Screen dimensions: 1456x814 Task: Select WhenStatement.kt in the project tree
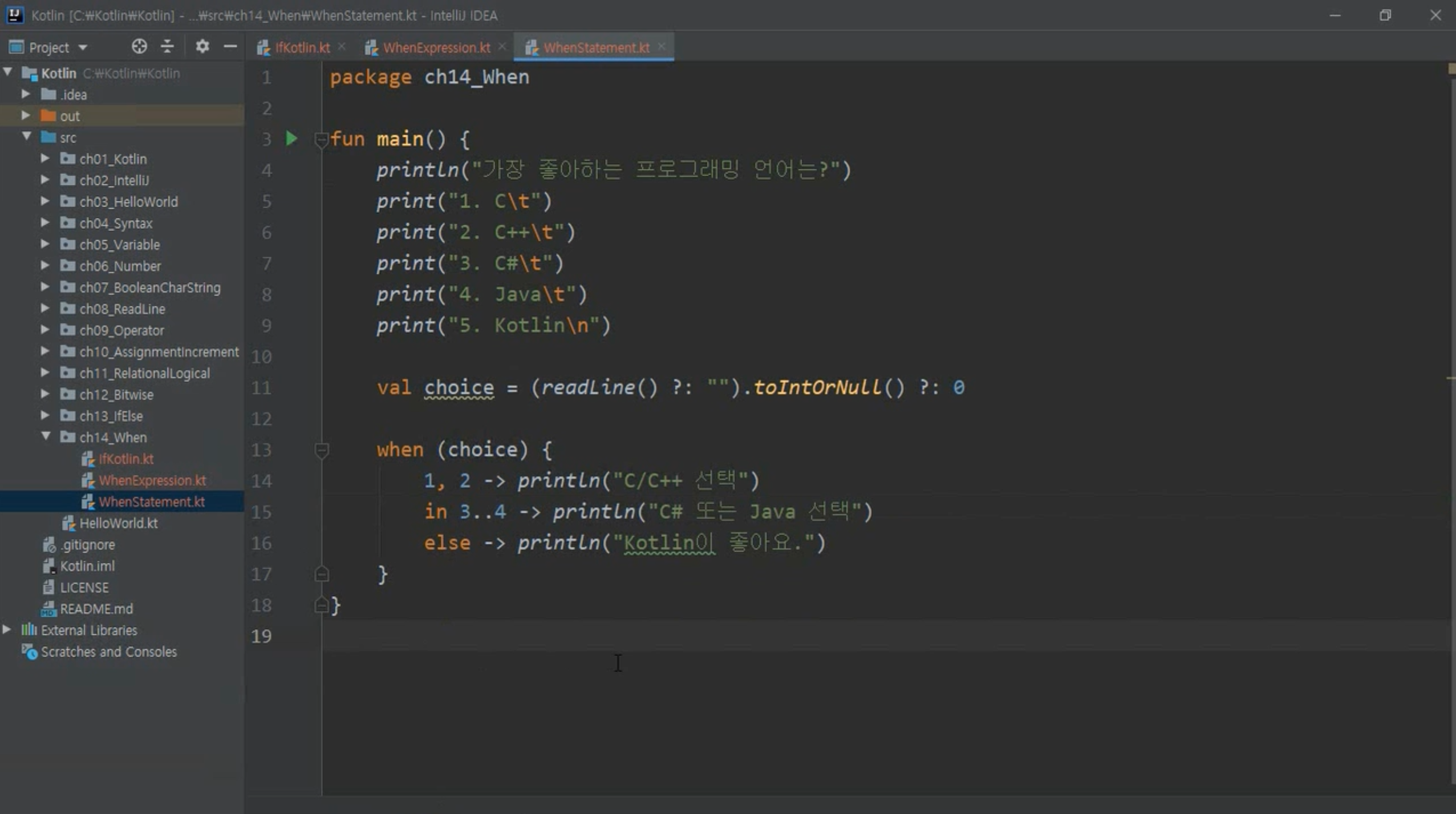(152, 502)
